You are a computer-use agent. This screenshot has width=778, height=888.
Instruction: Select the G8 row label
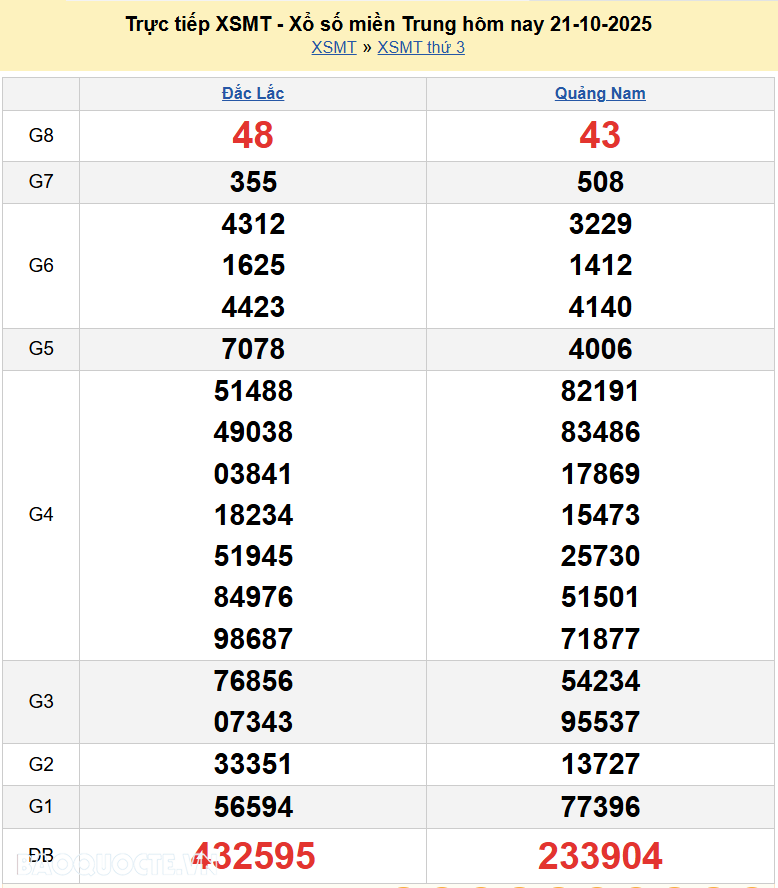(41, 136)
